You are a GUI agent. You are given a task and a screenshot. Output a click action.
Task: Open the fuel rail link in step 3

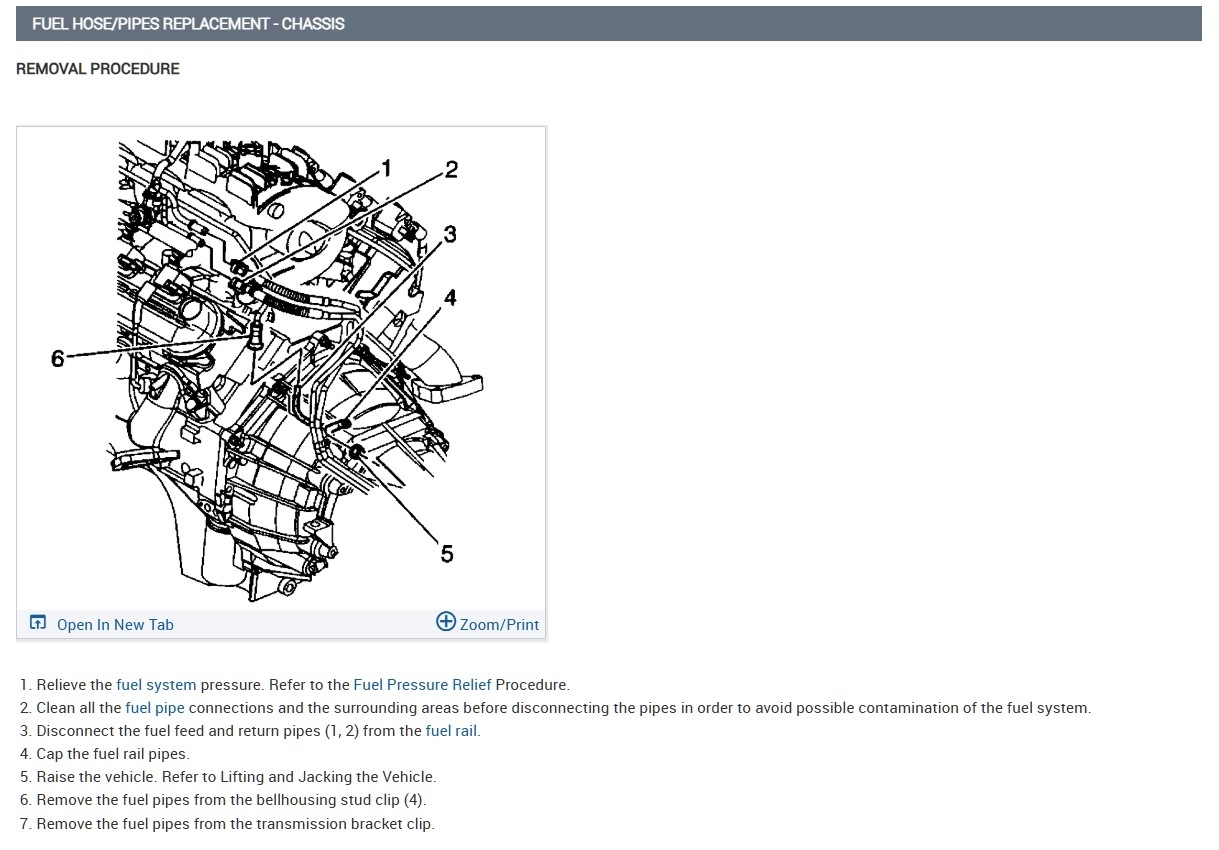point(452,731)
